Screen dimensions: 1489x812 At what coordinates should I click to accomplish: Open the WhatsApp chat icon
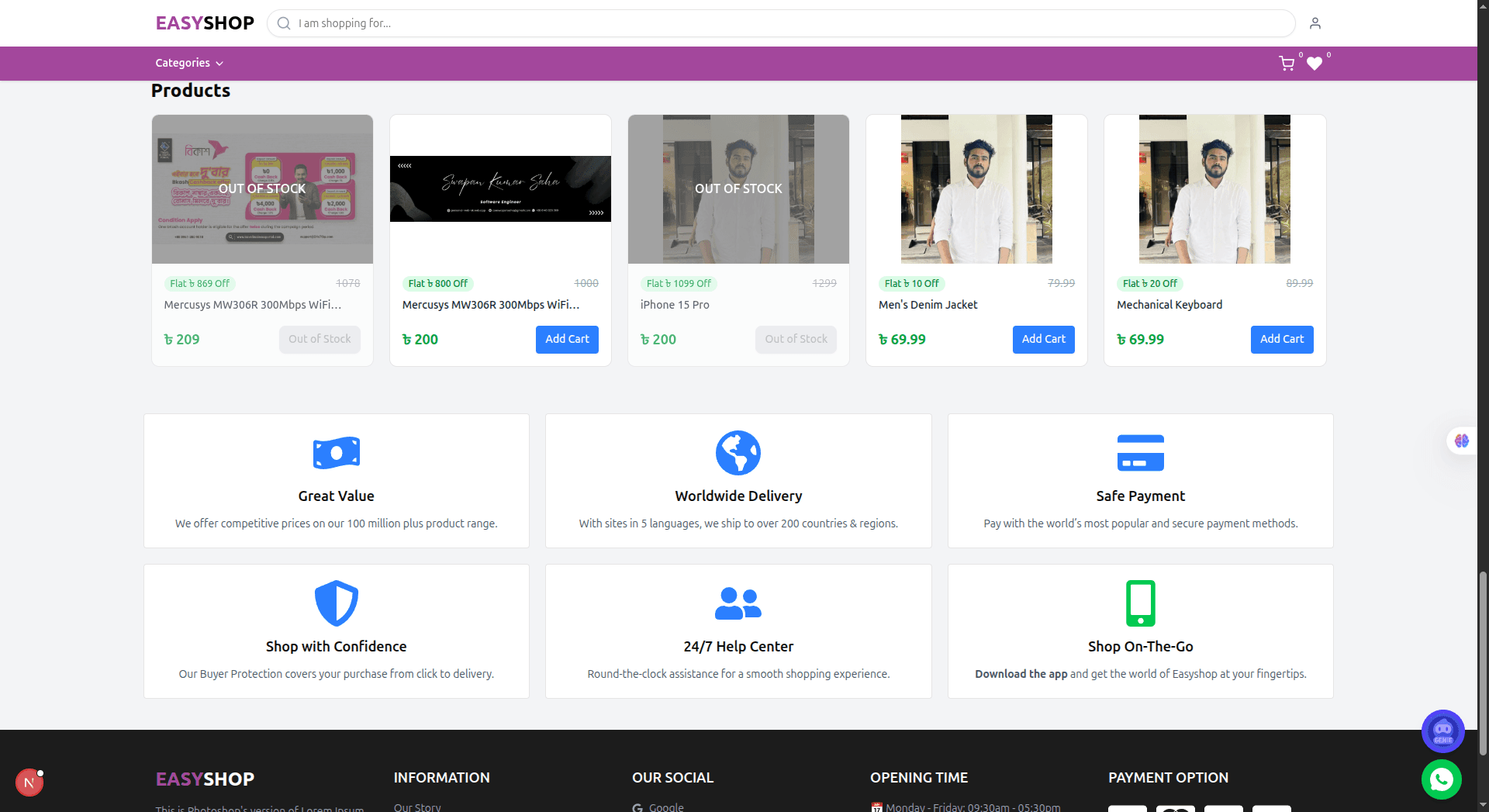tap(1441, 779)
